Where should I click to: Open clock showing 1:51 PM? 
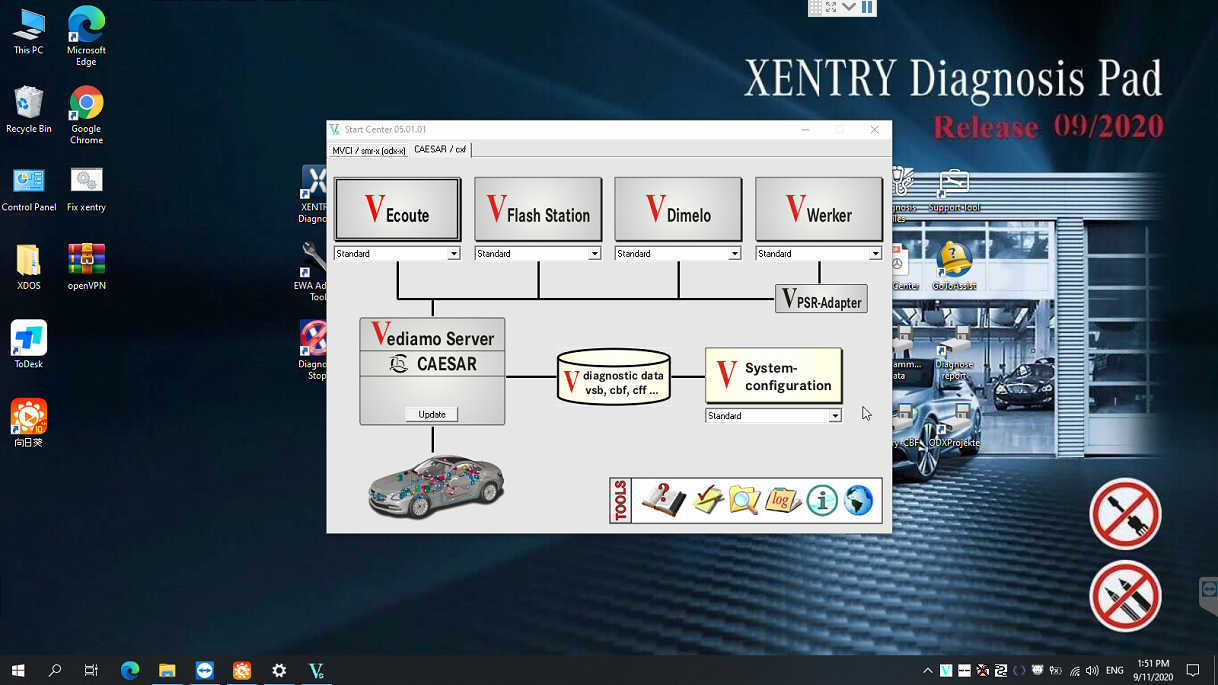(1151, 670)
